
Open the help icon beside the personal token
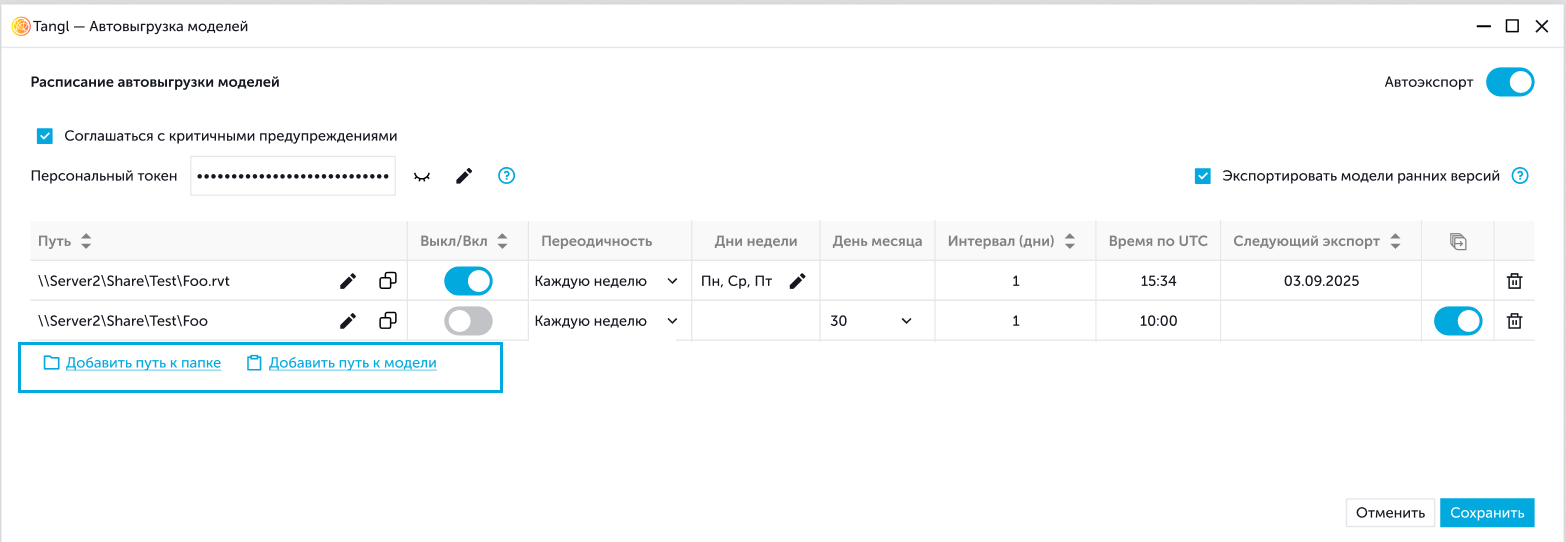[x=507, y=176]
